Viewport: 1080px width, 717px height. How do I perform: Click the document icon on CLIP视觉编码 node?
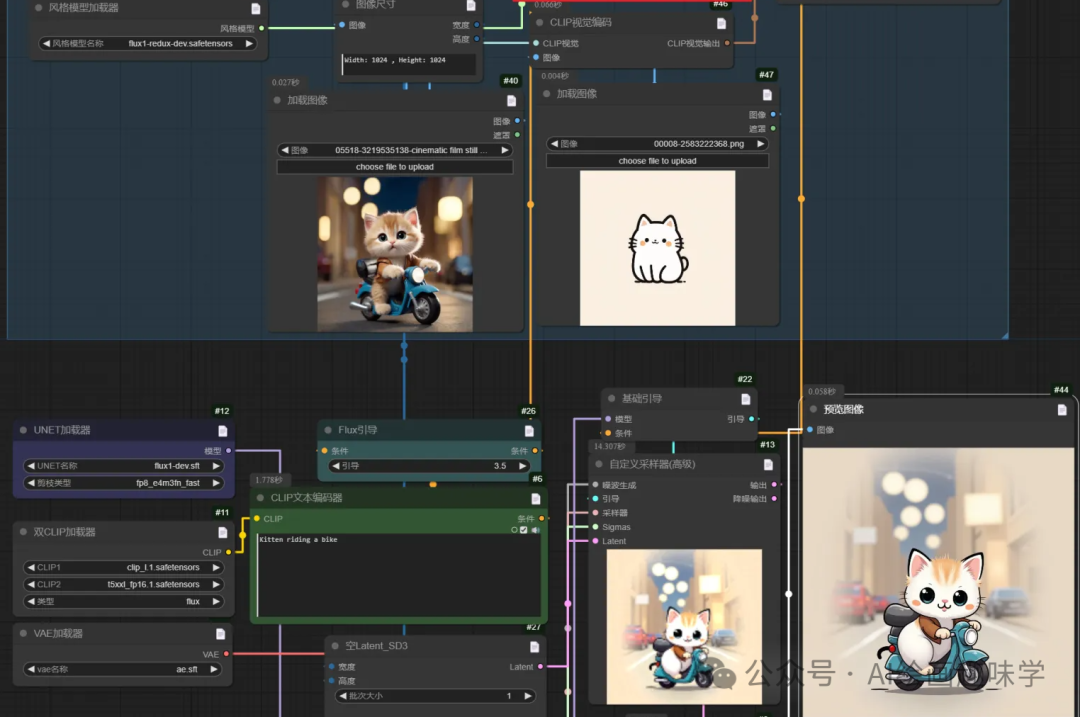click(x=721, y=23)
